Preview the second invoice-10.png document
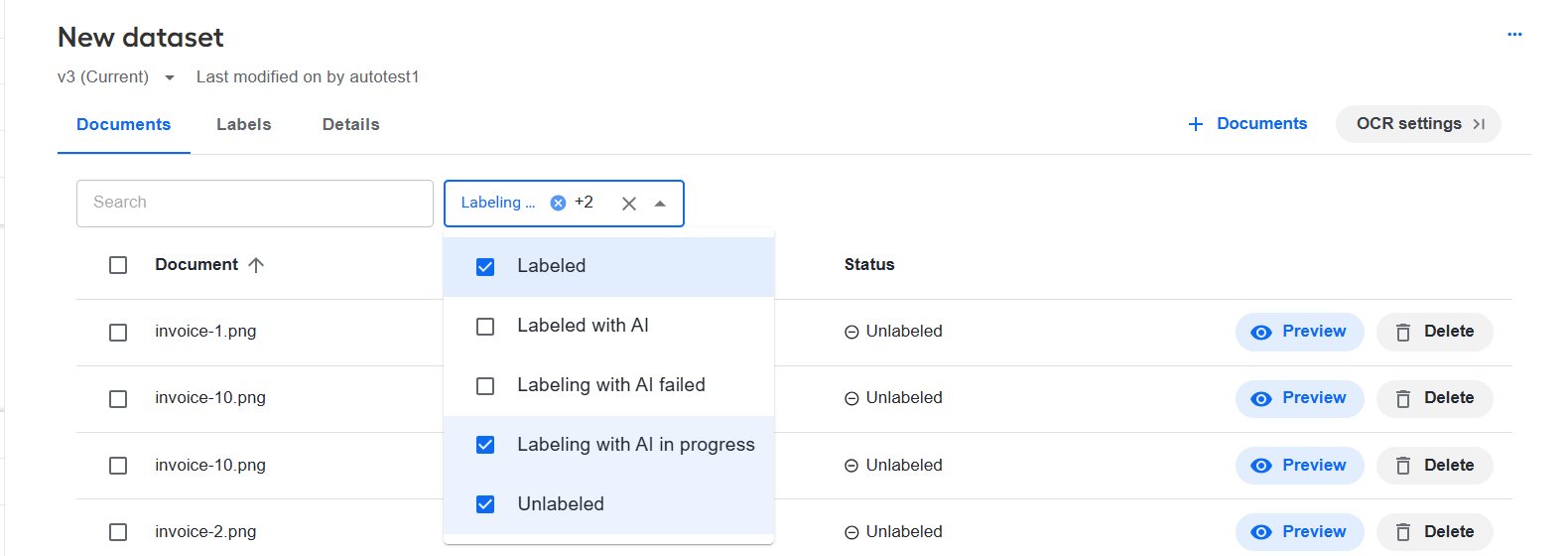The height and width of the screenshot is (556, 1568). (x=1299, y=466)
